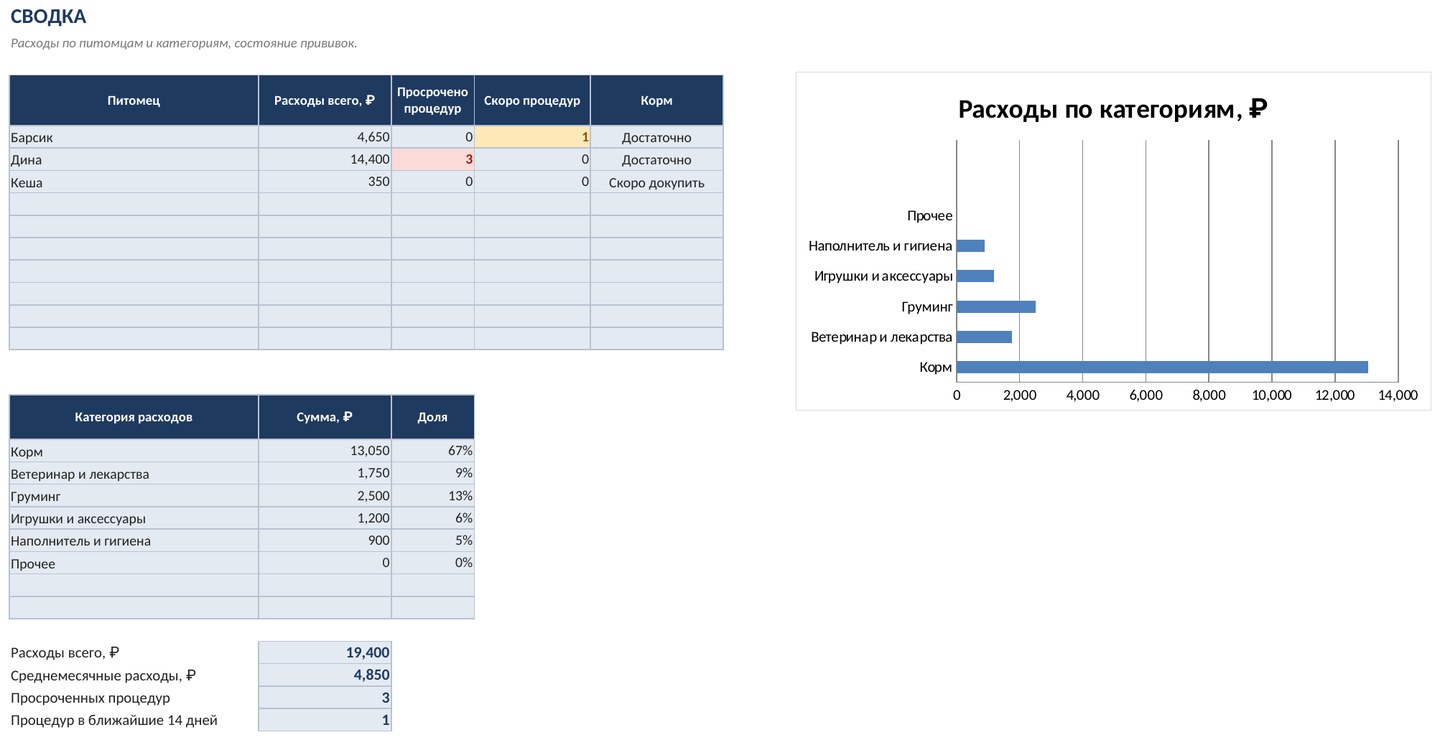Viewport: 1440px width, 740px height.
Task: Click the 'Скоро докупить' feed status cell
Action: [656, 182]
